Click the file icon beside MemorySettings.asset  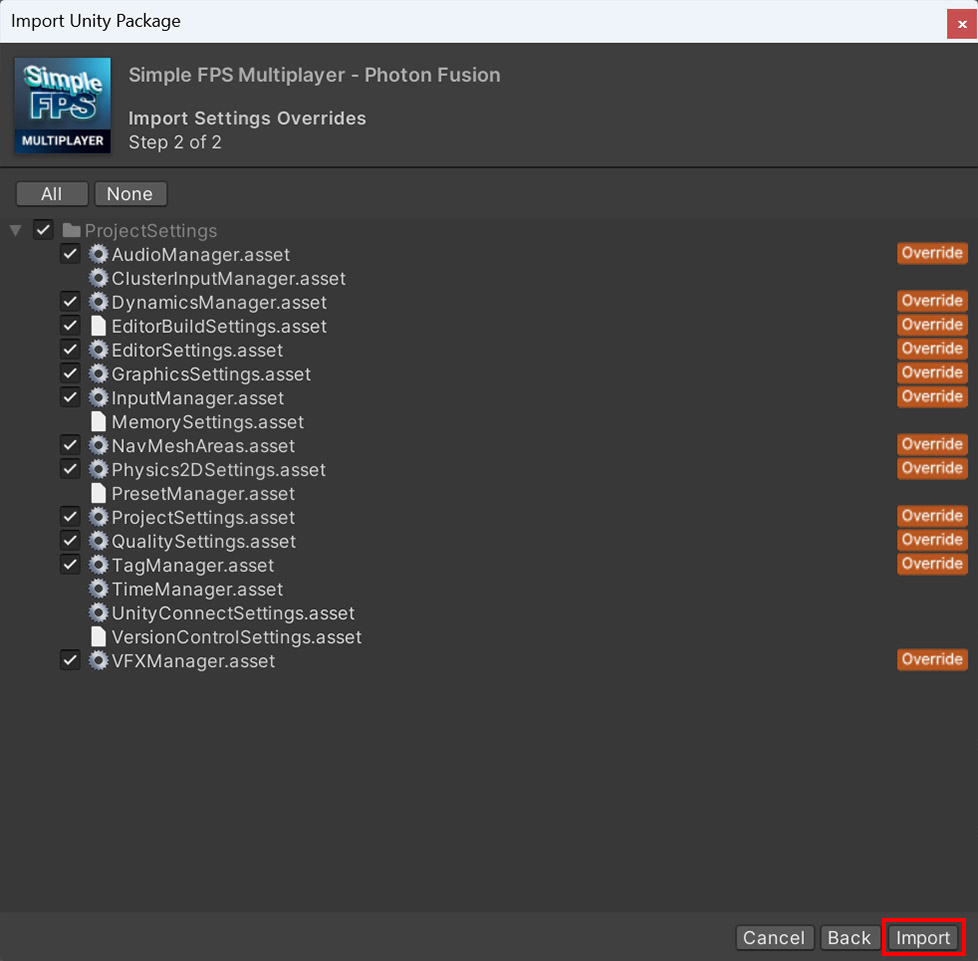click(98, 422)
